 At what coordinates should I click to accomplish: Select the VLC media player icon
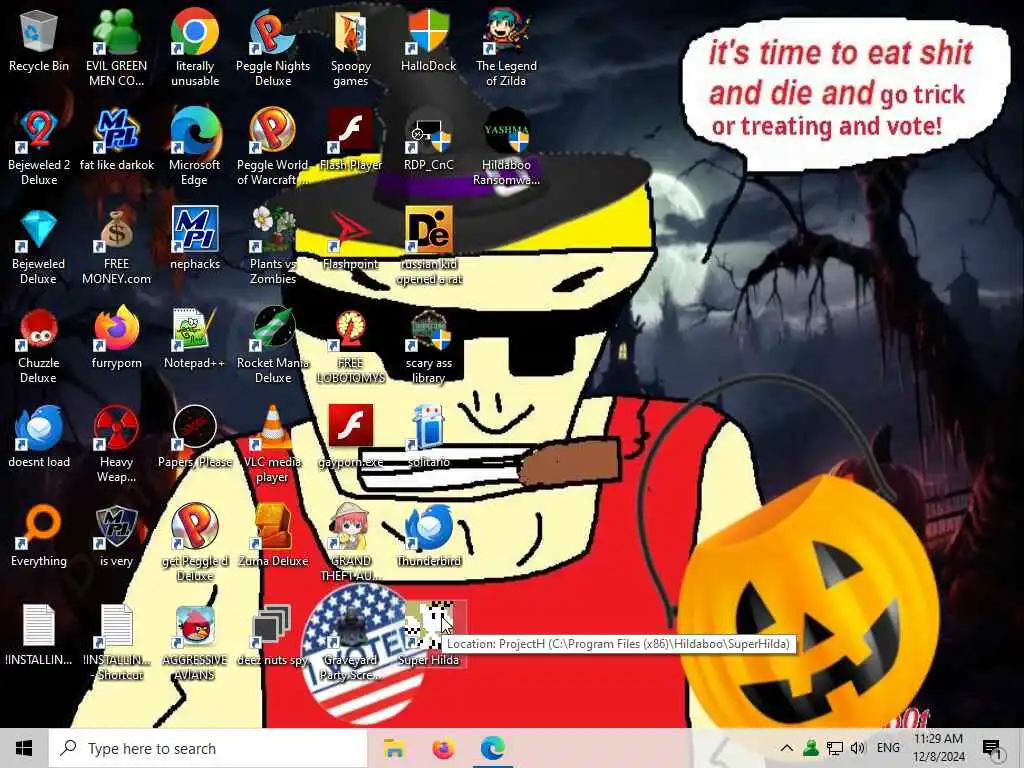[273, 445]
